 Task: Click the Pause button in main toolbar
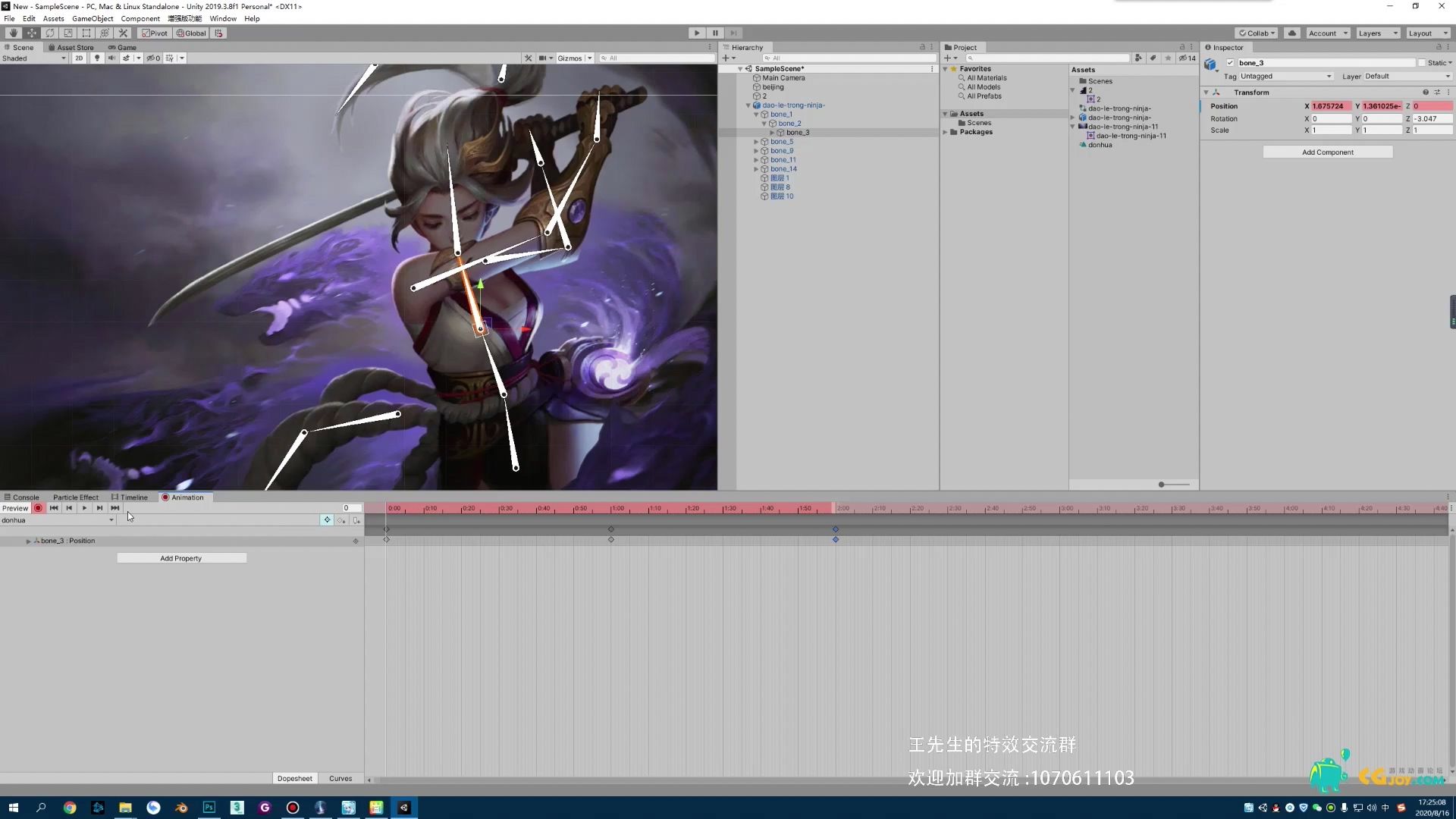[715, 33]
